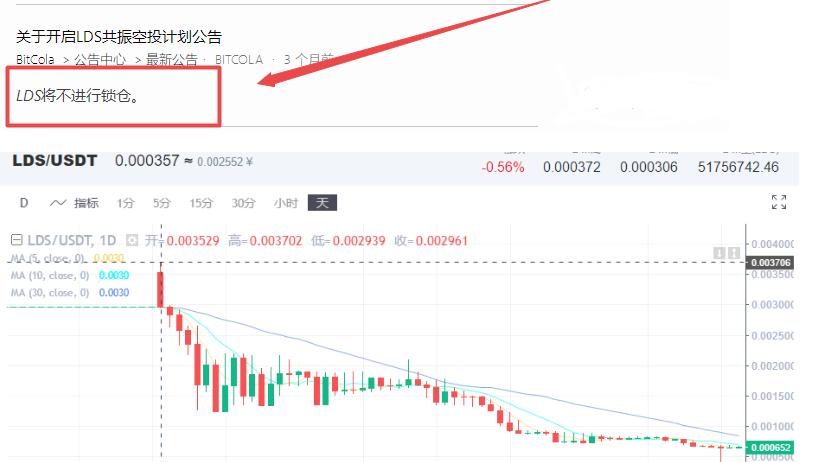Open the BitCola breadcrumb link
The width and height of the screenshot is (818, 462).
(35, 59)
